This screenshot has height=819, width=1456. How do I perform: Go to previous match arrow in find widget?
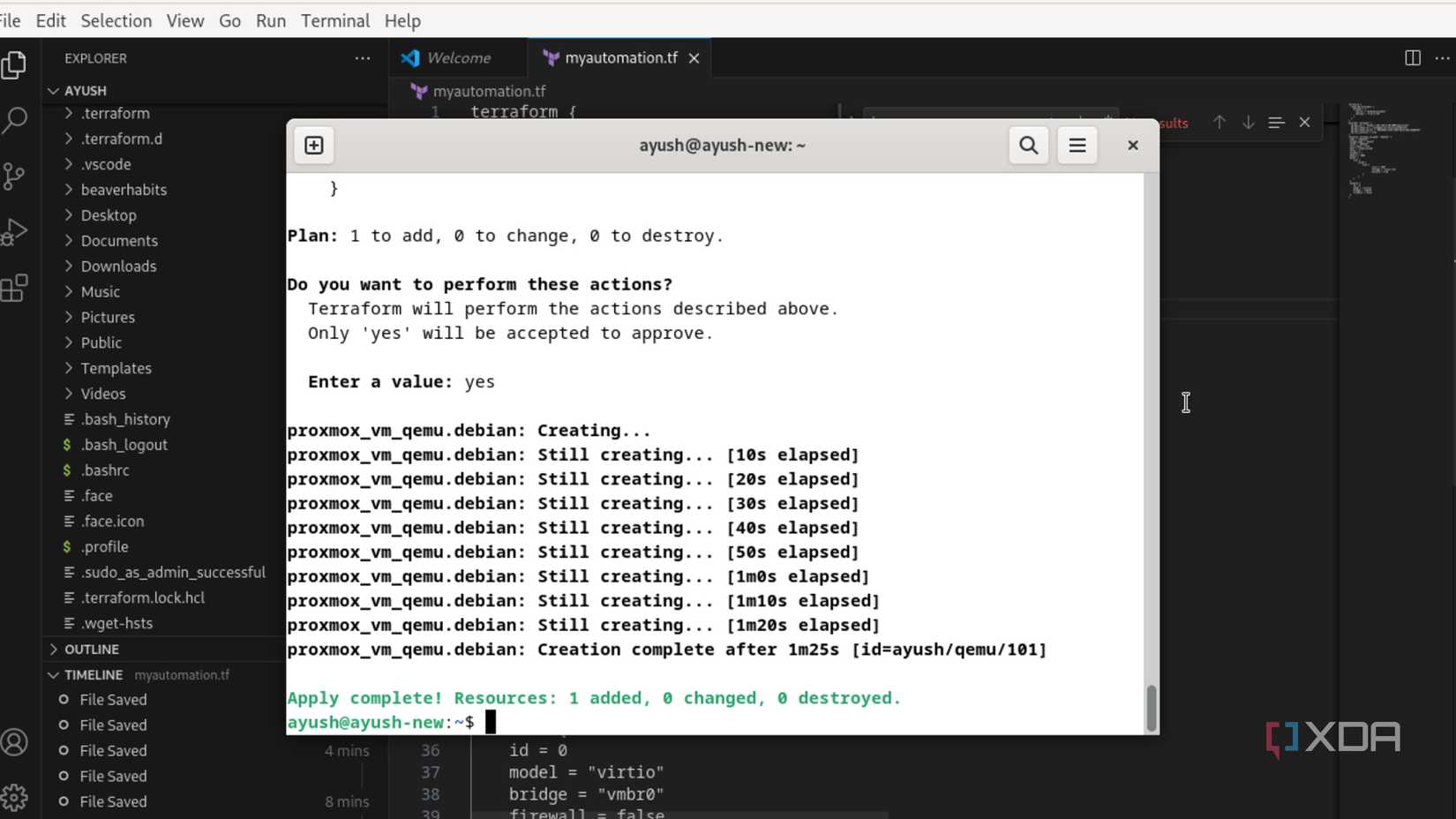tap(1220, 123)
